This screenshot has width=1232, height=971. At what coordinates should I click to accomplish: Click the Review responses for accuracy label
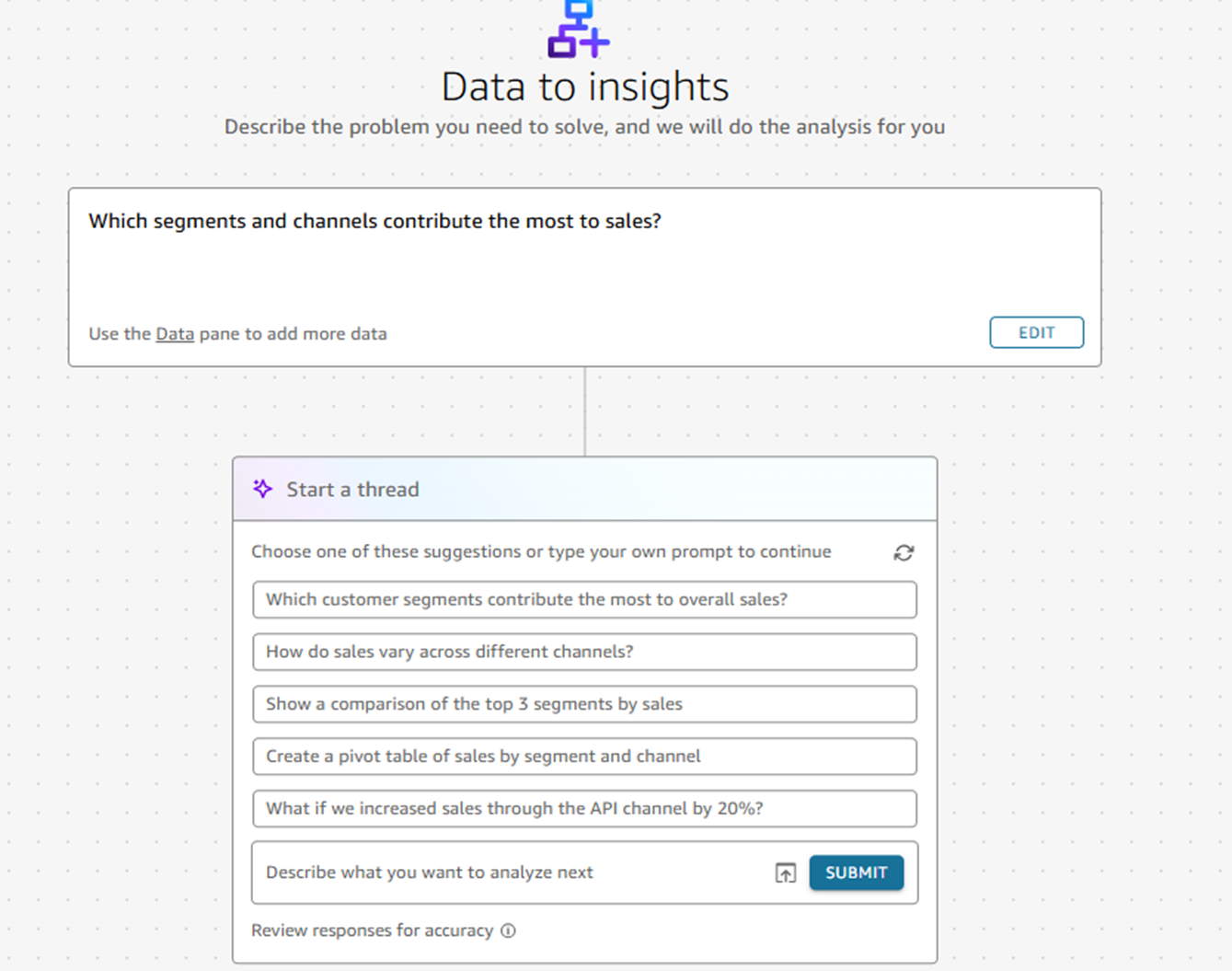point(372,931)
